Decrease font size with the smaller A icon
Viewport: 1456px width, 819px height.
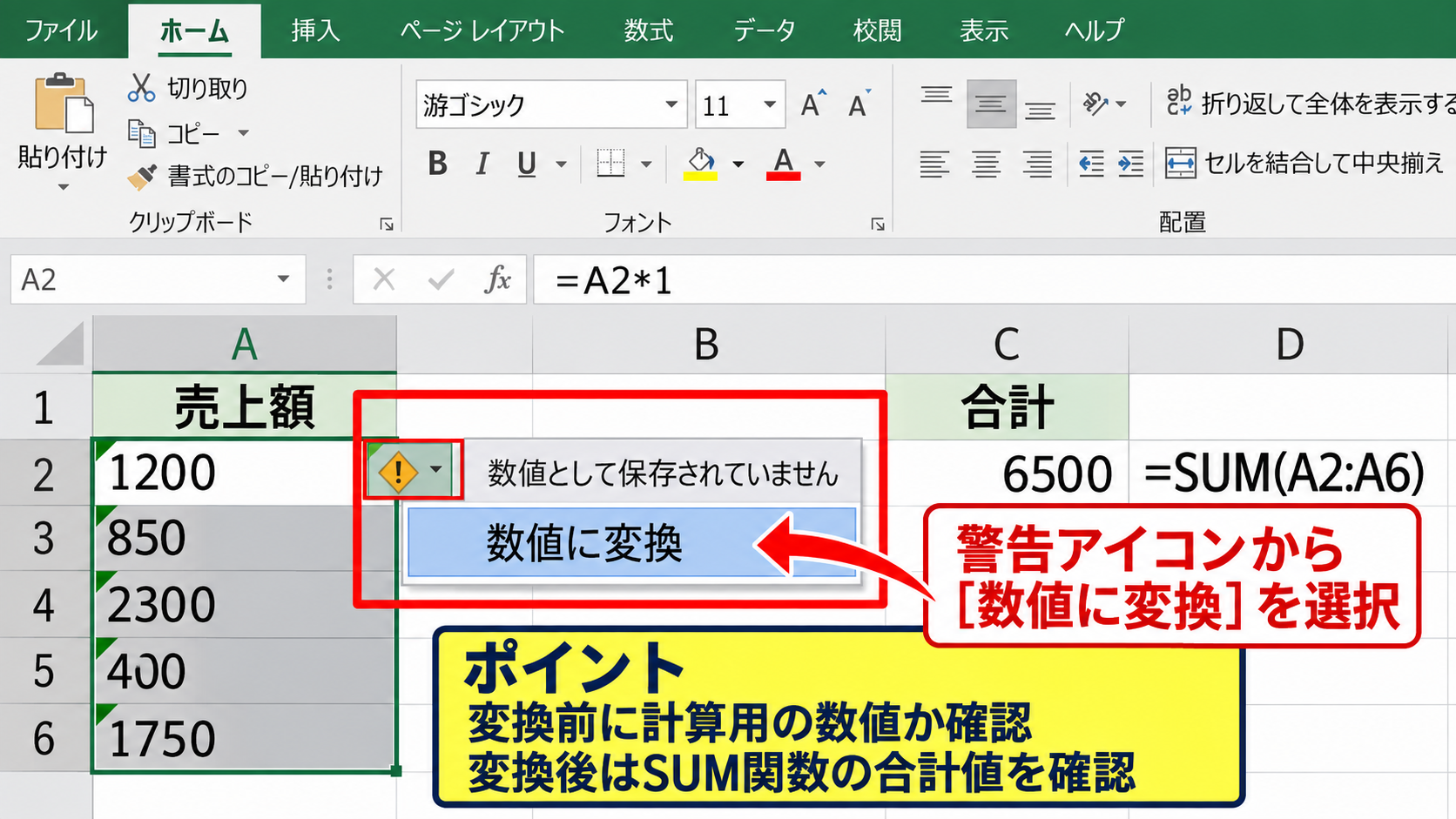(859, 104)
